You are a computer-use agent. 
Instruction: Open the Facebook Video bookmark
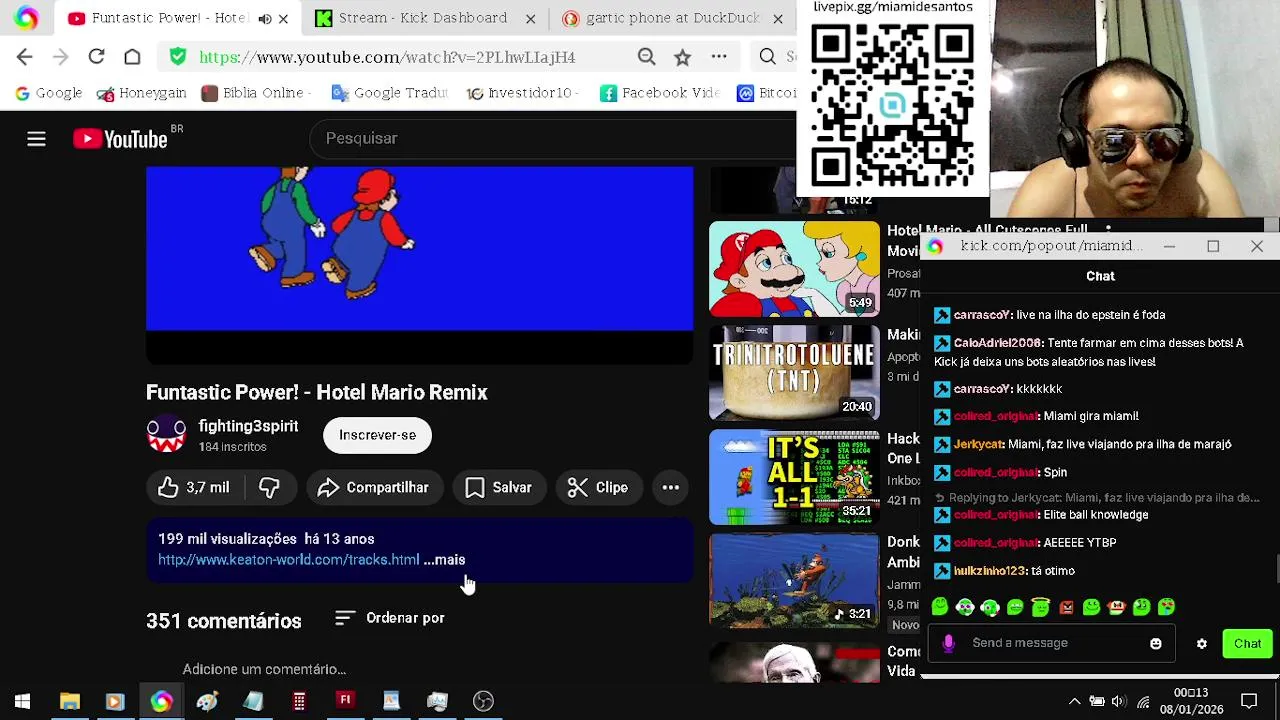pos(660,93)
